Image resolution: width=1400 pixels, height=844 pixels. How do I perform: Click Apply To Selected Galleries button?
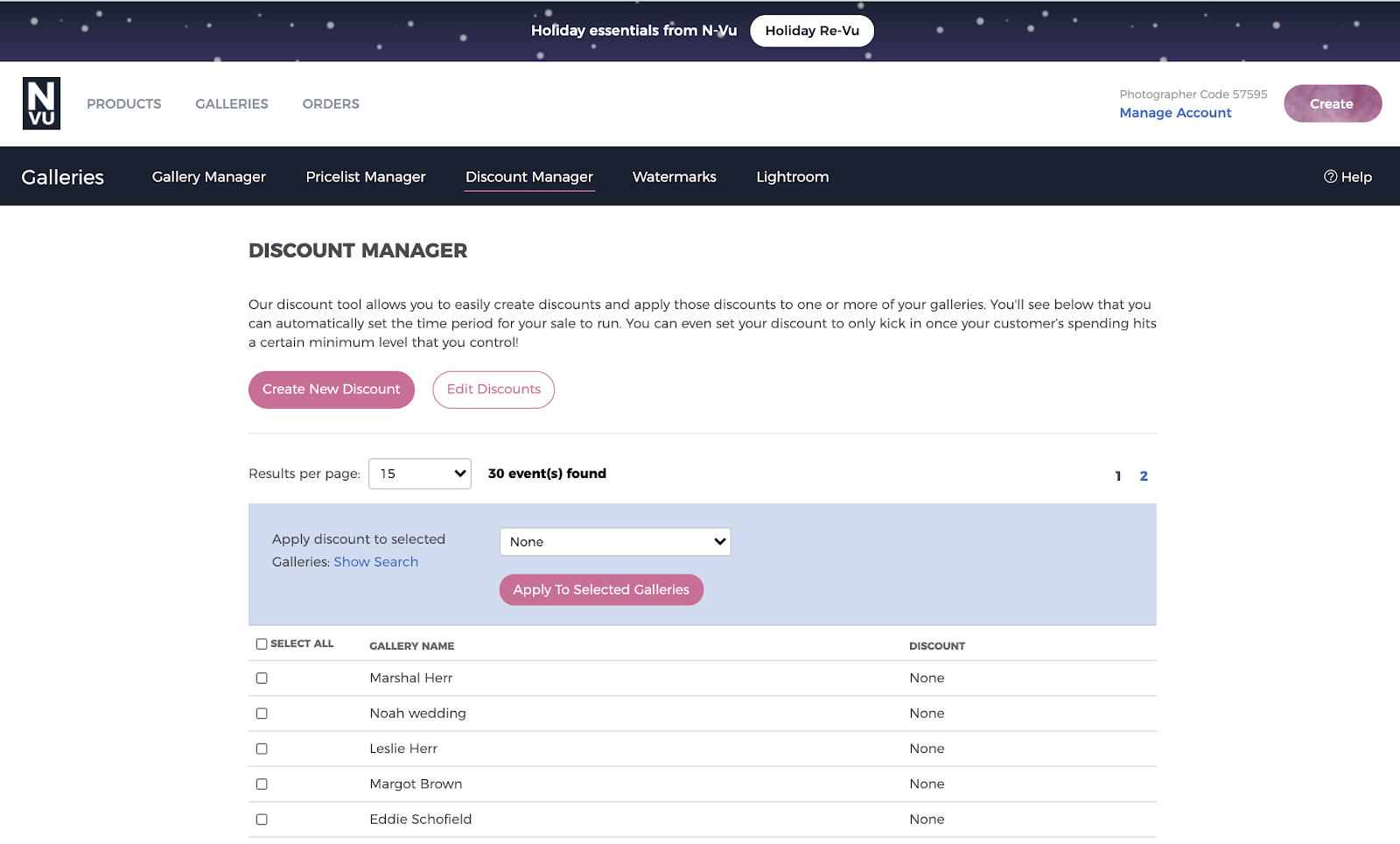tap(601, 590)
